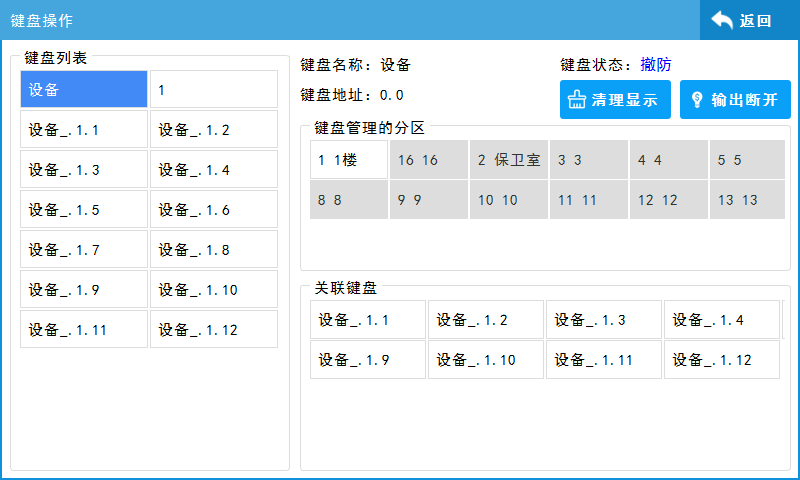Choose 设备_.1.4 in the keyboard list
This screenshot has width=800, height=480.
point(214,170)
